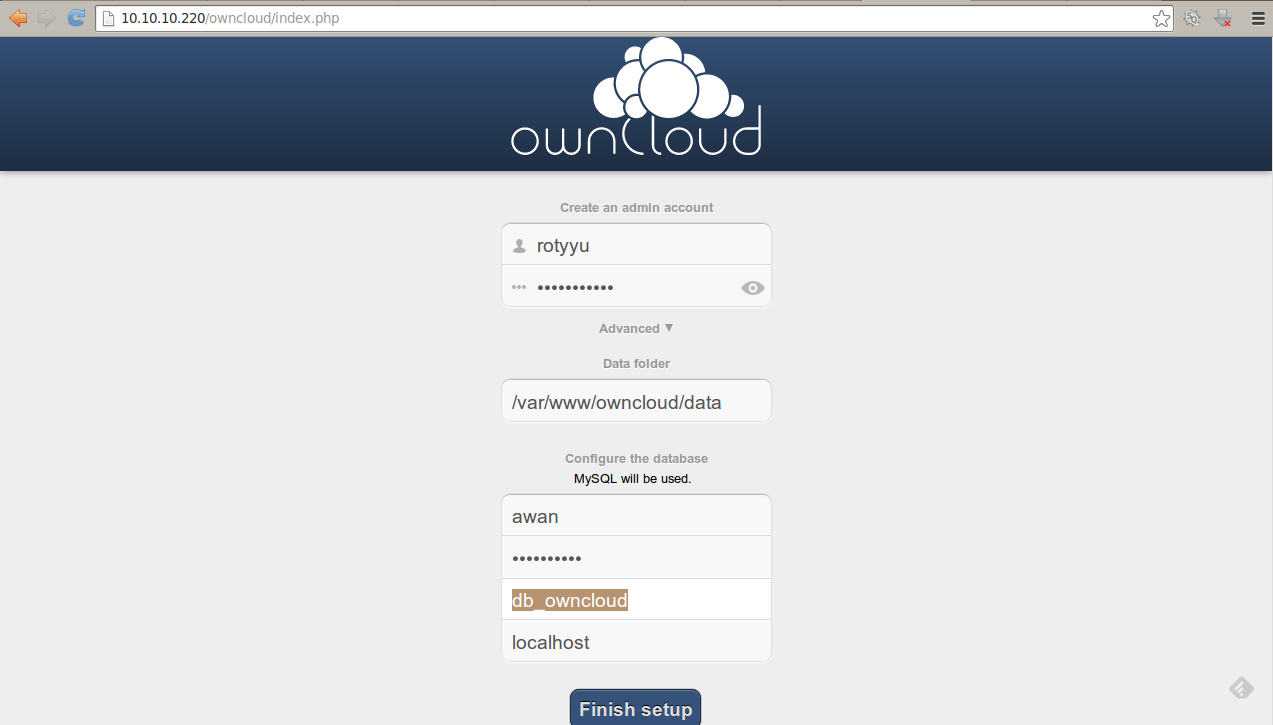The width and height of the screenshot is (1273, 725).
Task: Click the awan database user field
Action: 636,515
